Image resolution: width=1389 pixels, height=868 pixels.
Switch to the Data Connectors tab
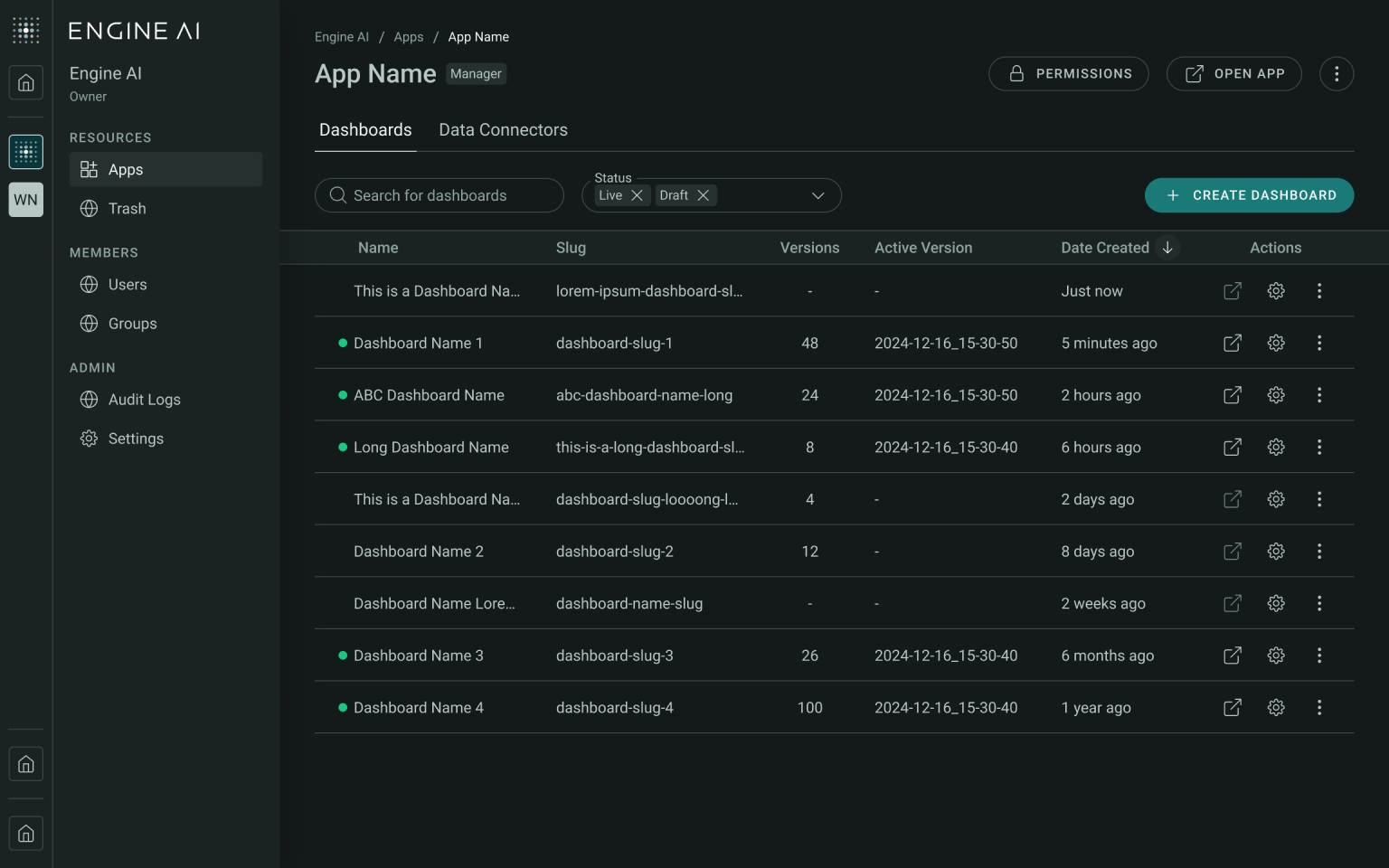point(504,130)
